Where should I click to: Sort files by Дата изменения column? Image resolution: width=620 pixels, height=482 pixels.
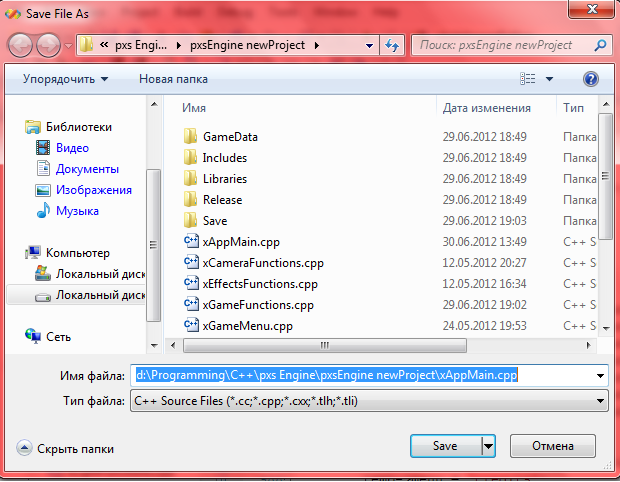(486, 107)
